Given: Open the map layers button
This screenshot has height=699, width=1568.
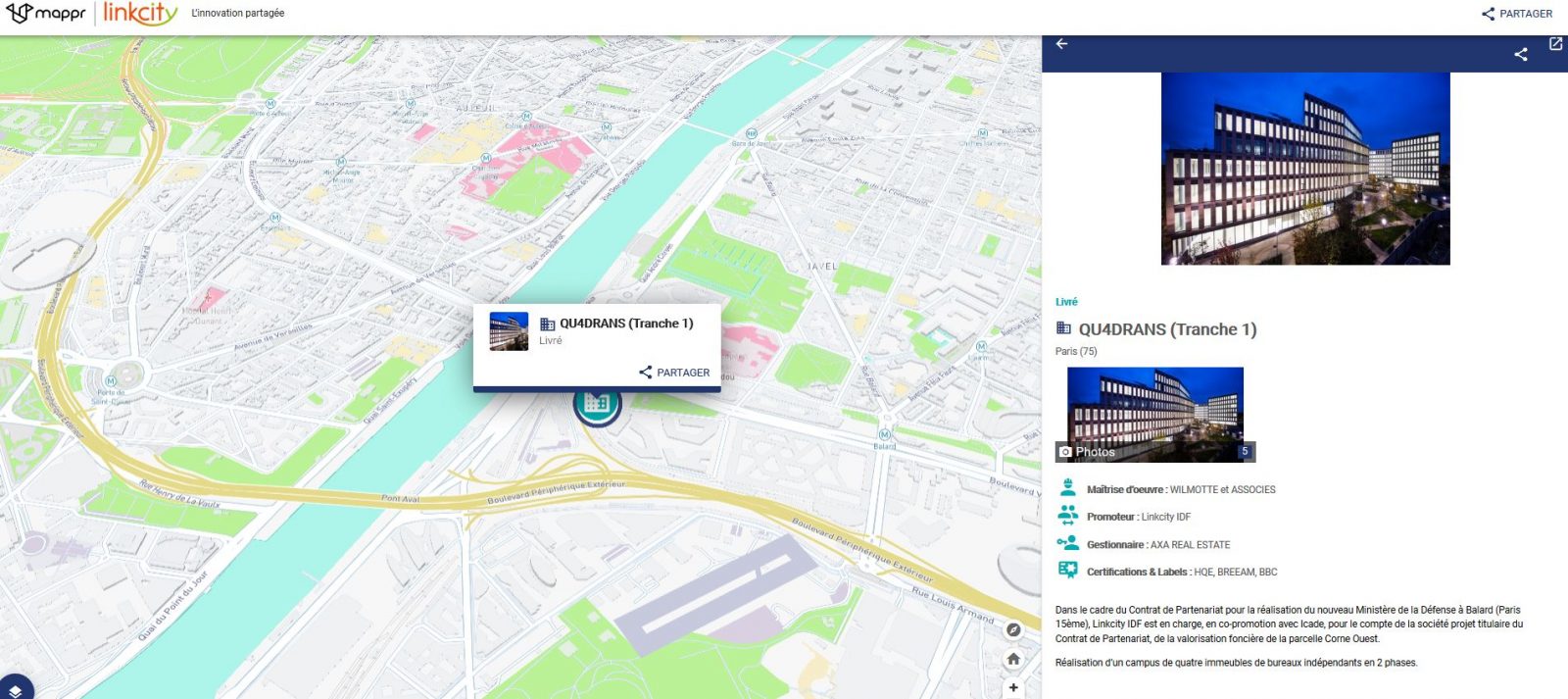Looking at the screenshot, I should (x=15, y=688).
